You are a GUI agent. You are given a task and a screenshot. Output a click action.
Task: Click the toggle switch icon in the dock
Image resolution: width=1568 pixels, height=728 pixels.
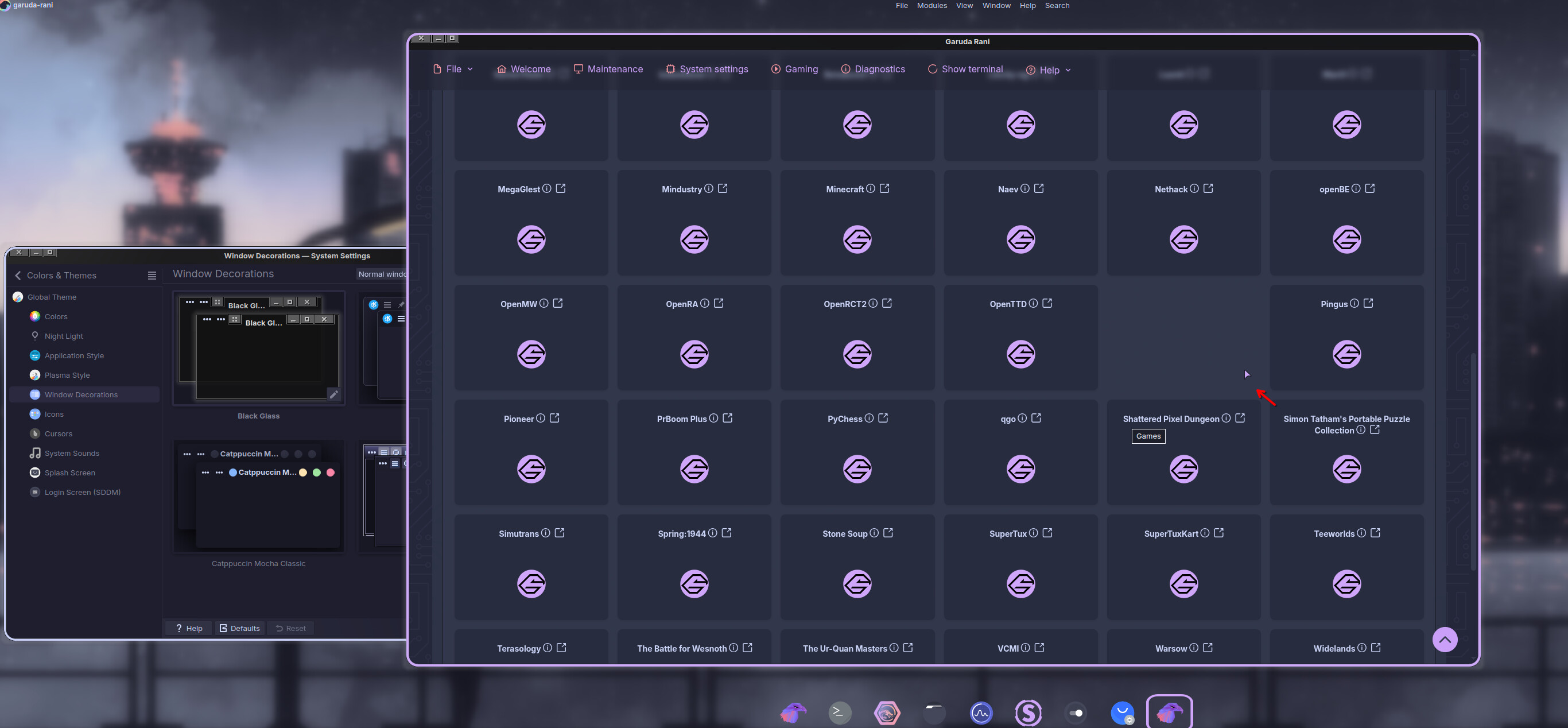pos(1076,712)
